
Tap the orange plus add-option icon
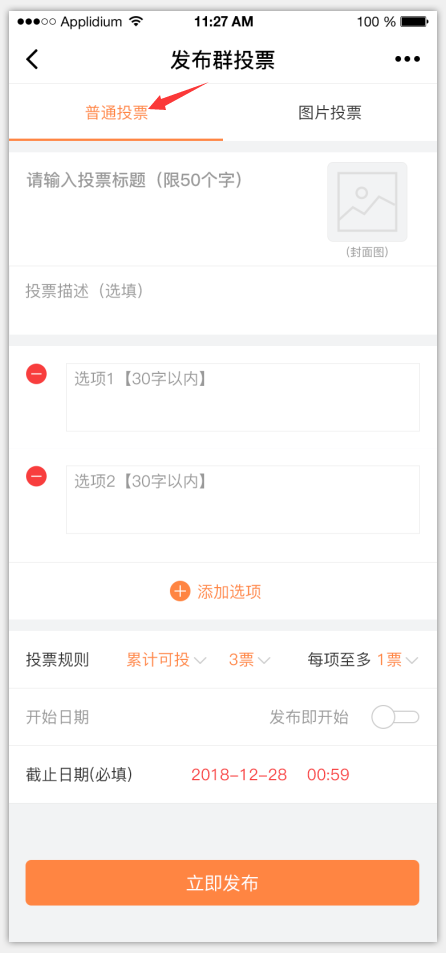coord(180,591)
